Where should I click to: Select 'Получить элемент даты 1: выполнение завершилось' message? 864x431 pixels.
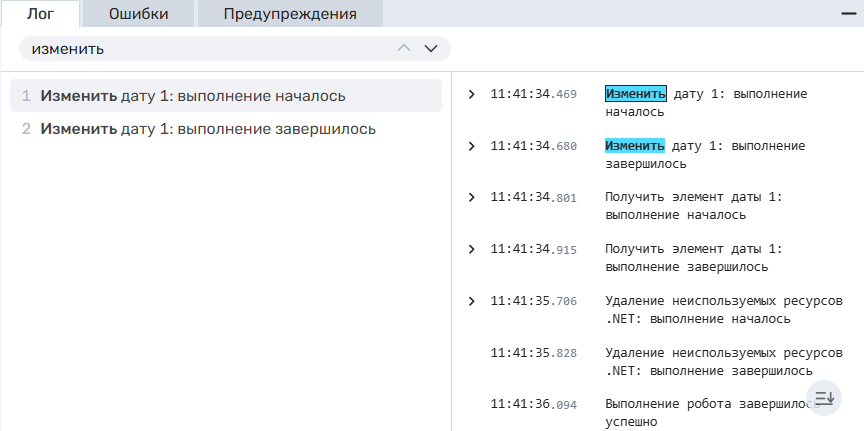pyautogui.click(x=693, y=258)
